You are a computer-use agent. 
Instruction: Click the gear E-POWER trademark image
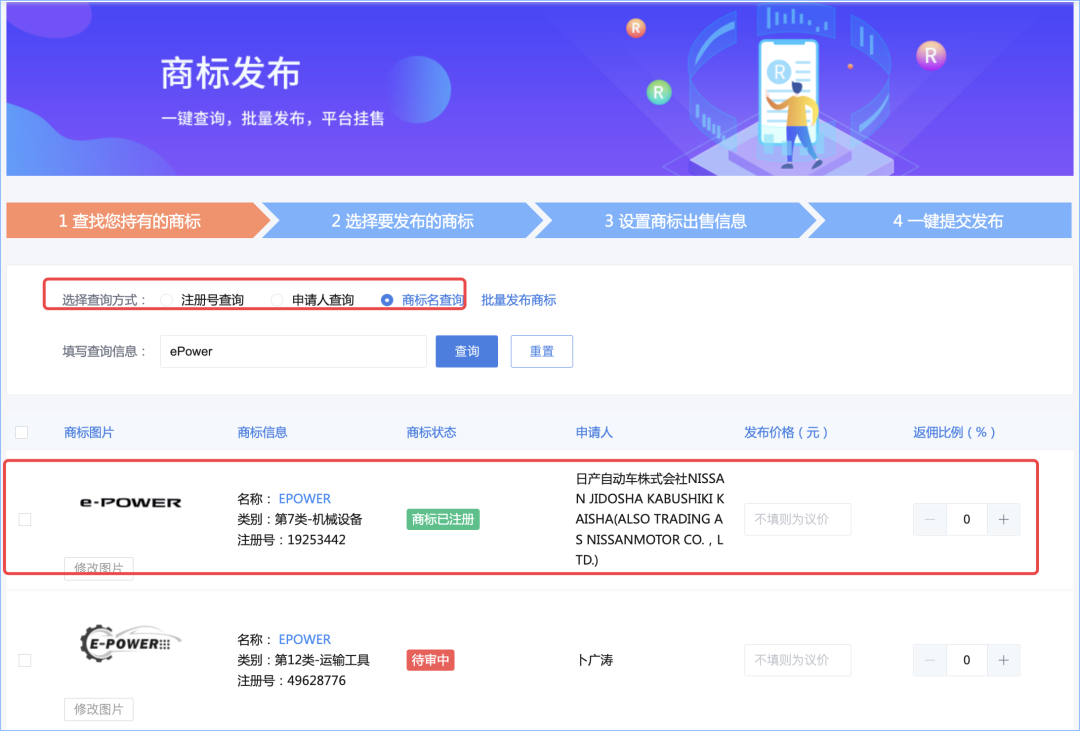130,643
